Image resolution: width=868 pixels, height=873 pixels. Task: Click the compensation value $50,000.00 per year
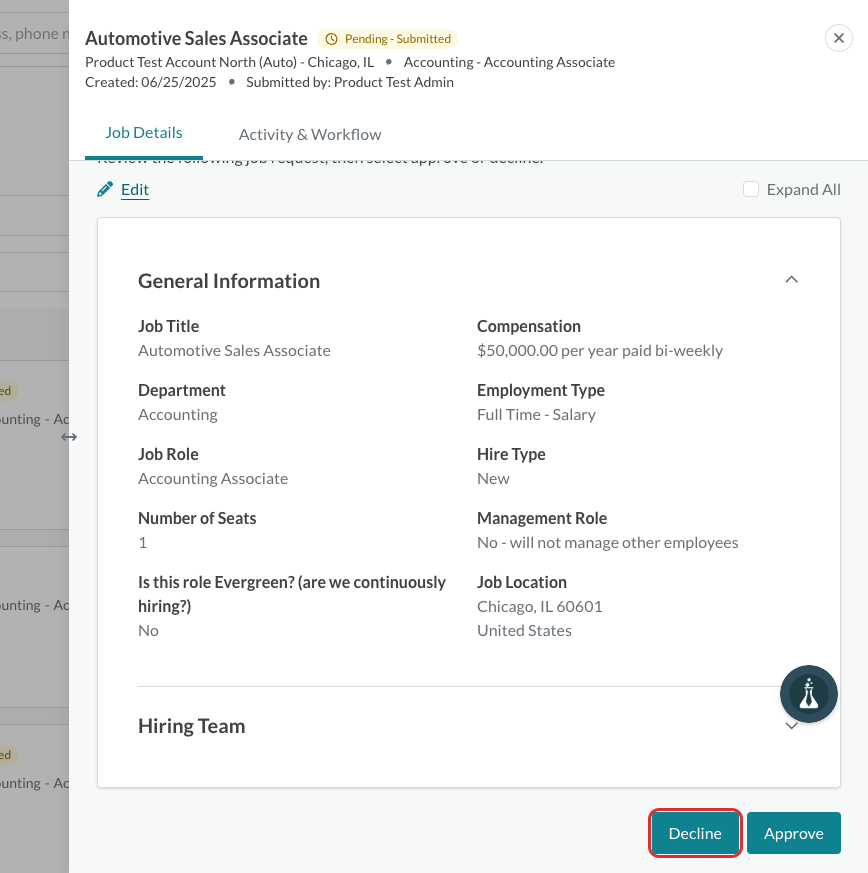[x=600, y=351]
